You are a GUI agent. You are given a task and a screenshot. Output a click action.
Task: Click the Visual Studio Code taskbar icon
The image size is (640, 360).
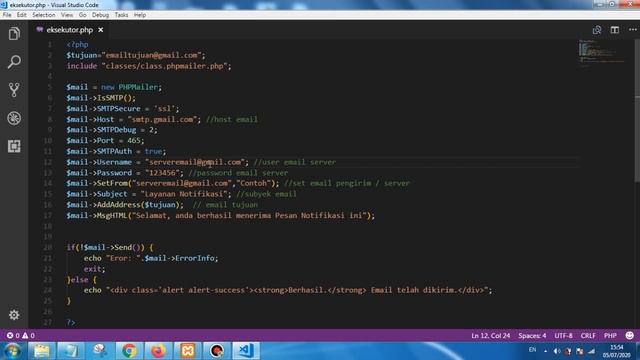coord(246,351)
